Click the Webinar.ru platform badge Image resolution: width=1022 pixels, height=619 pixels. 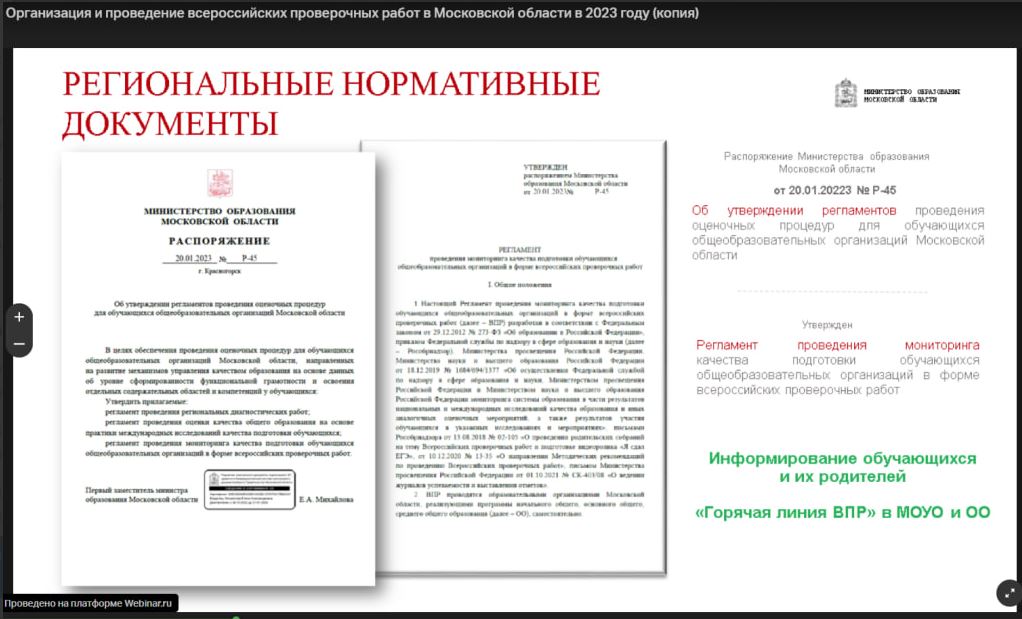click(x=88, y=604)
